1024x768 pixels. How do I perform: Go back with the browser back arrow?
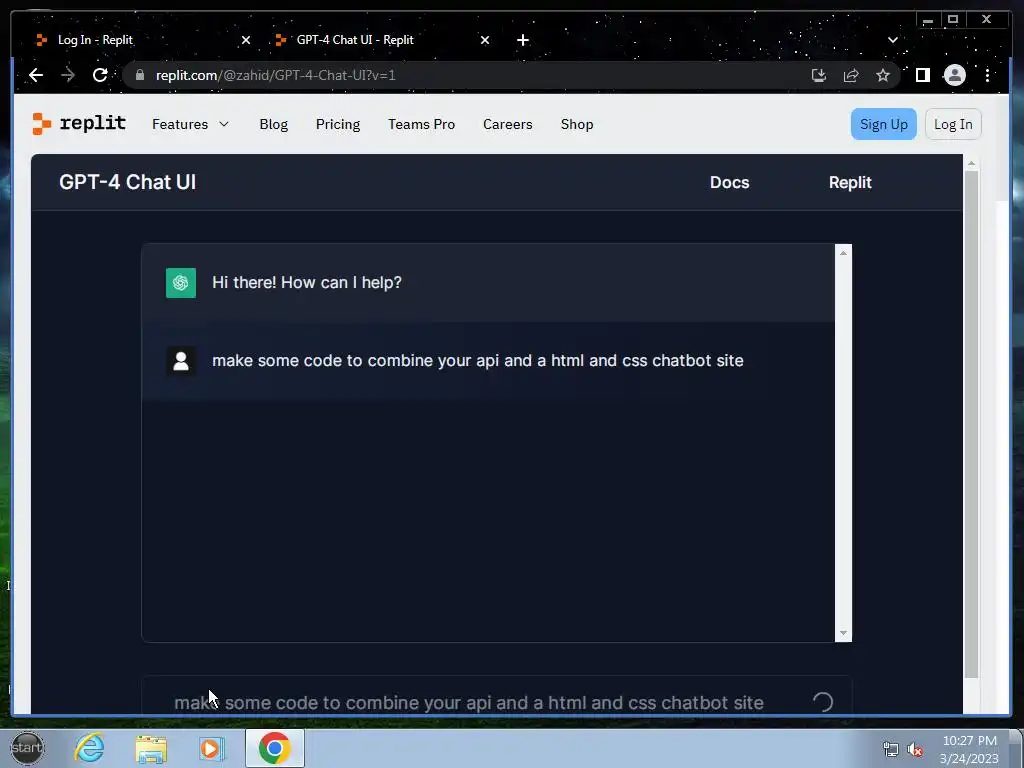[36, 75]
